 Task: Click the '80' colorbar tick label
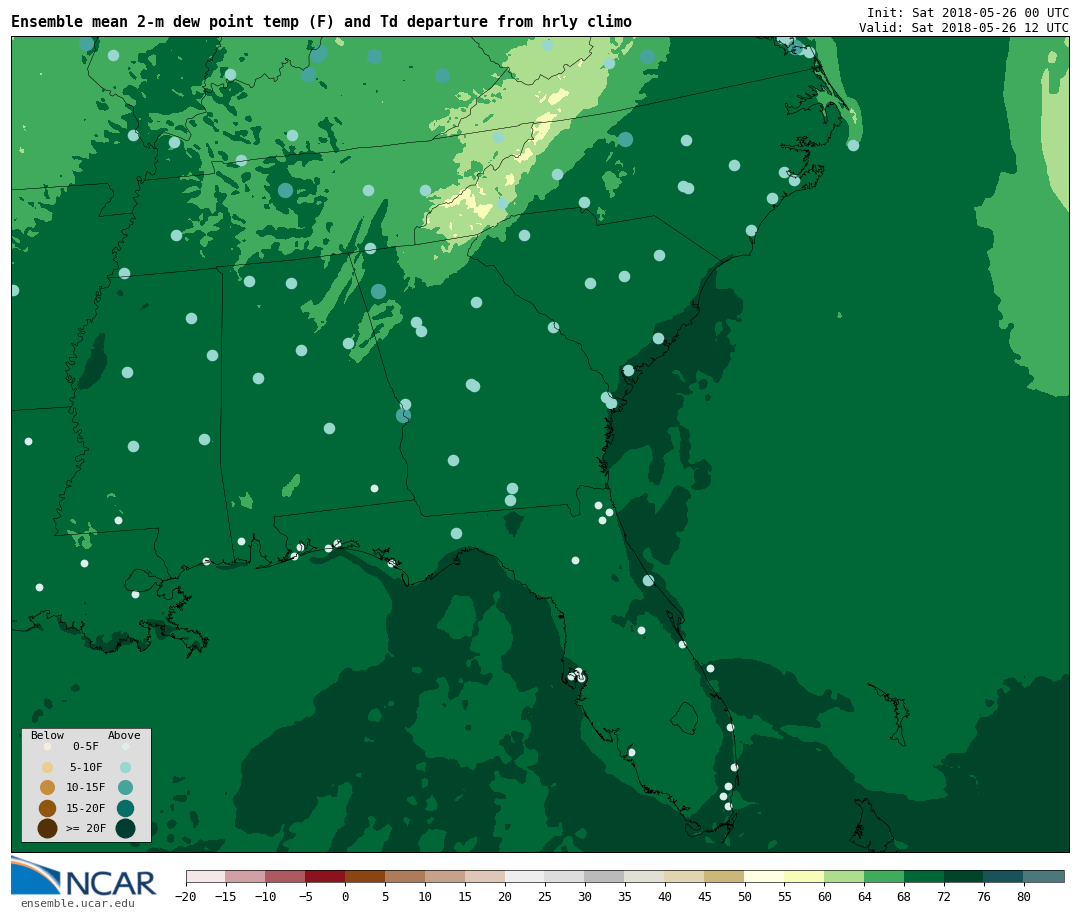(x=1024, y=896)
